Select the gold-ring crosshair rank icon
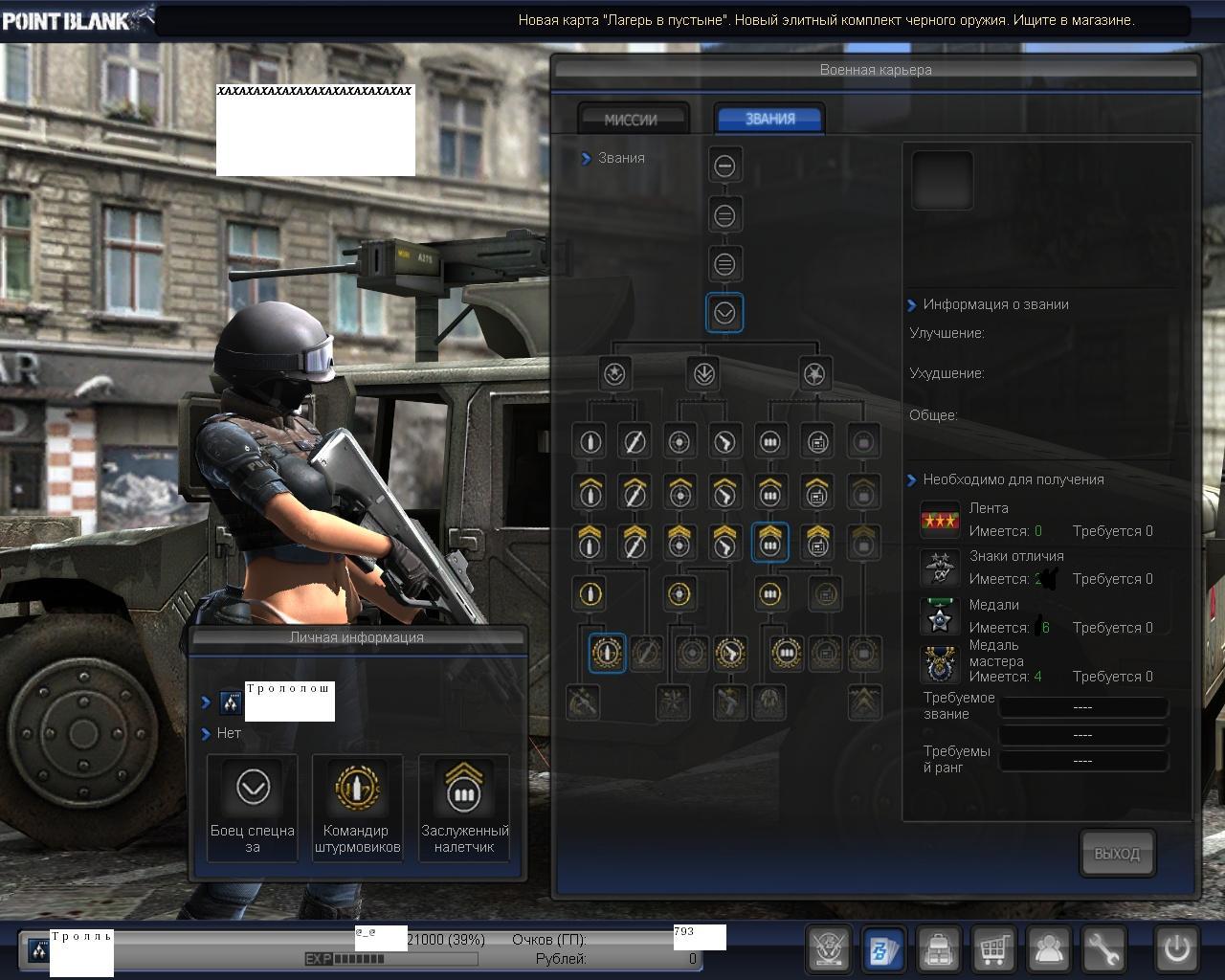The width and height of the screenshot is (1225, 980). point(679,594)
